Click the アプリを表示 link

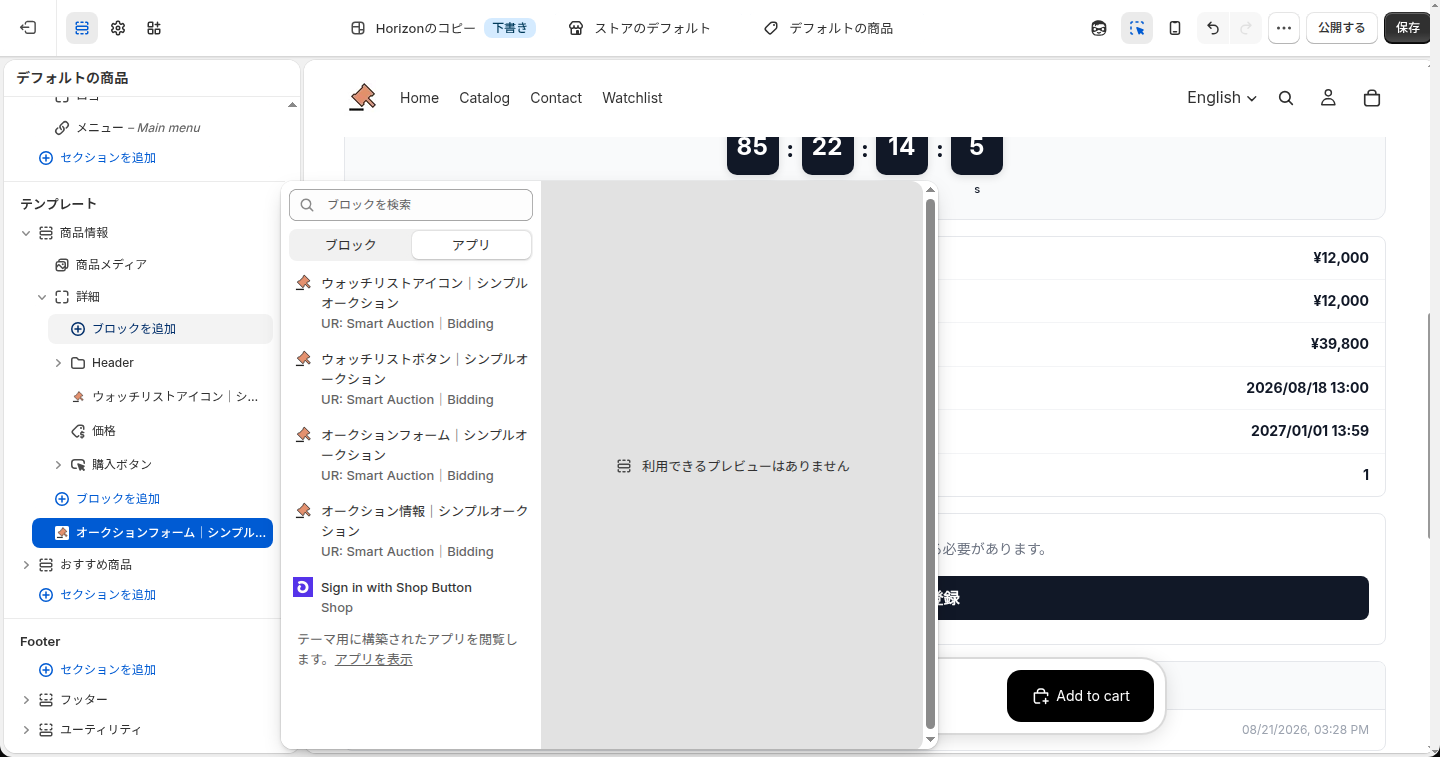point(374,660)
